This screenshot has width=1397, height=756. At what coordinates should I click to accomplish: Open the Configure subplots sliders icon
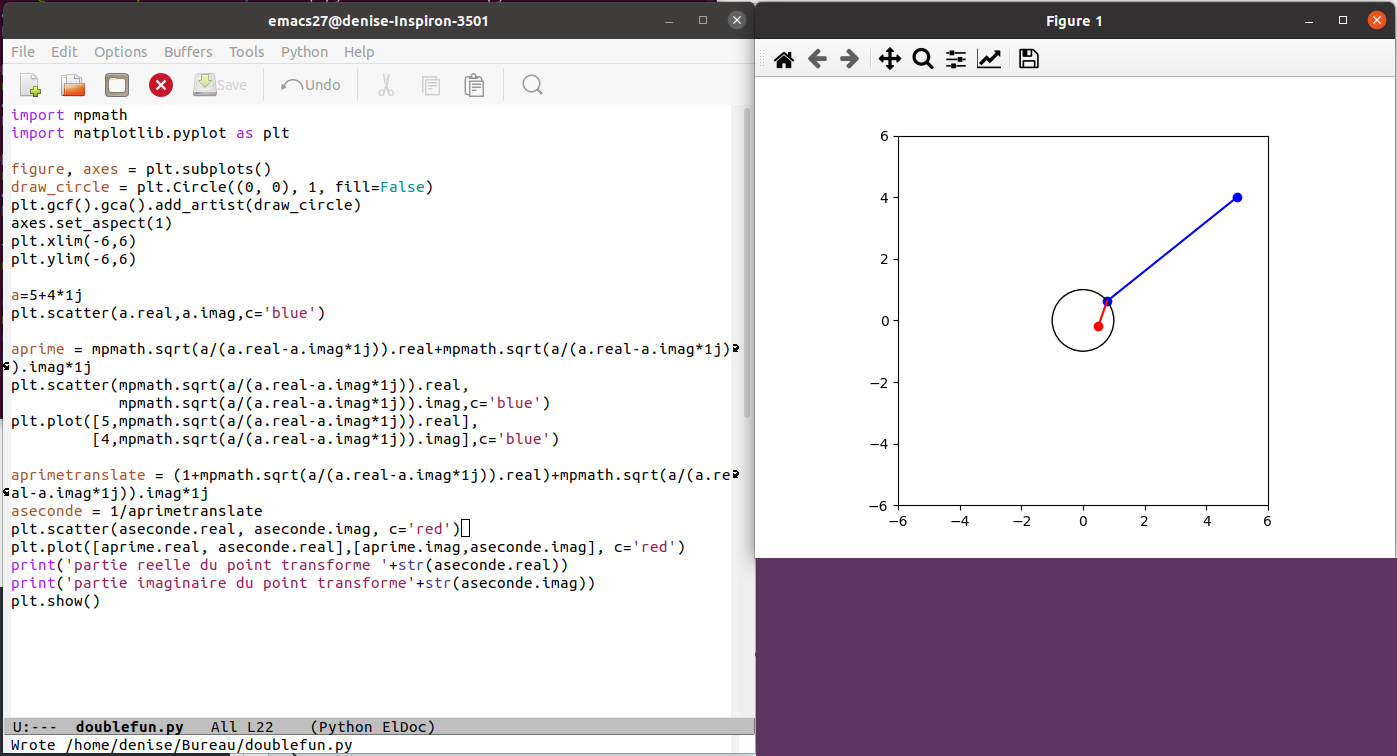pyautogui.click(x=956, y=60)
